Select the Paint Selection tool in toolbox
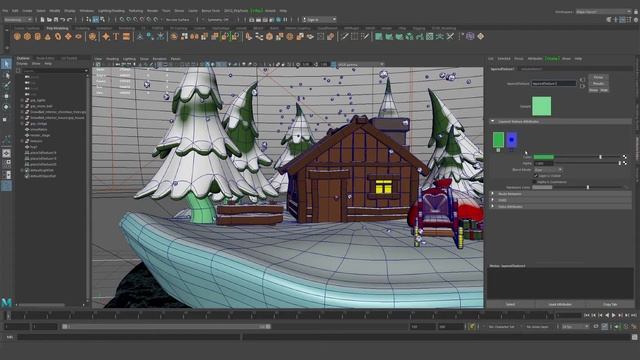This screenshot has height=360, width=640. (6, 85)
